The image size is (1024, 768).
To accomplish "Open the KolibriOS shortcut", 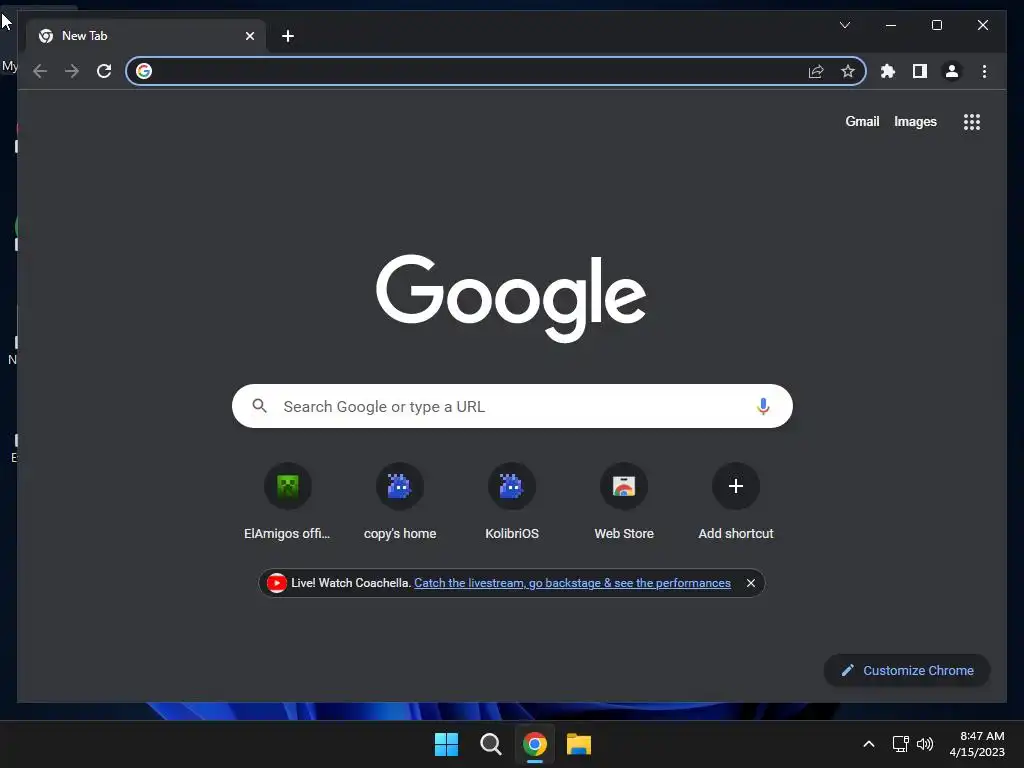I will [512, 501].
